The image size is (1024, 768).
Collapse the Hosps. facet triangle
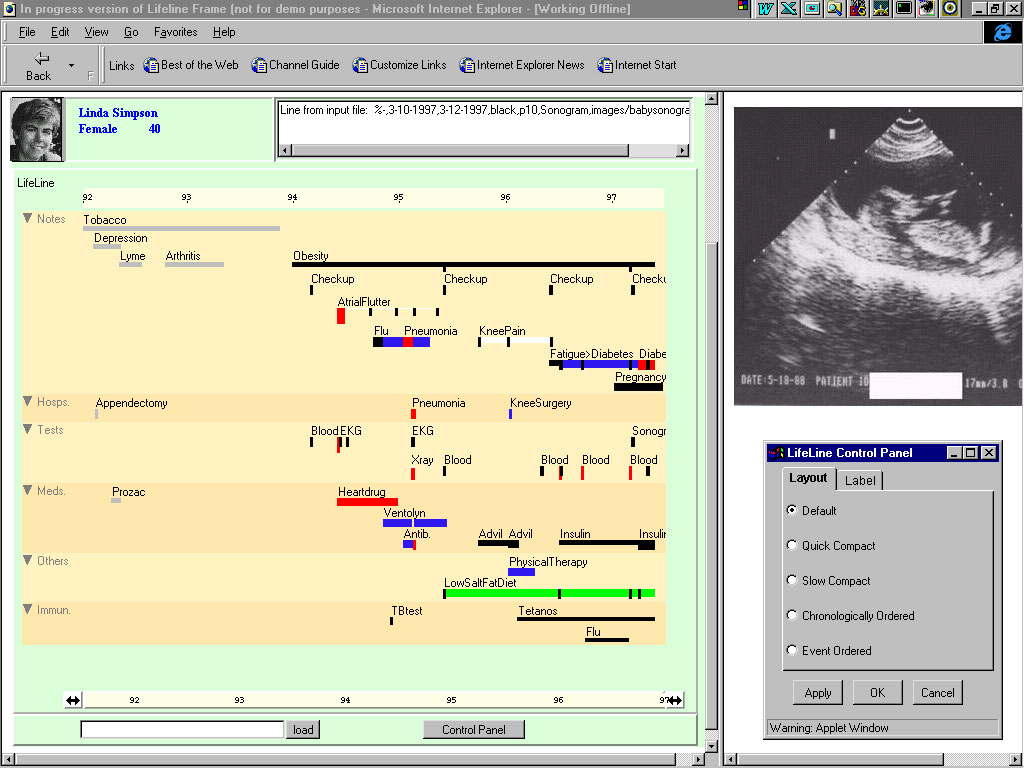point(27,401)
